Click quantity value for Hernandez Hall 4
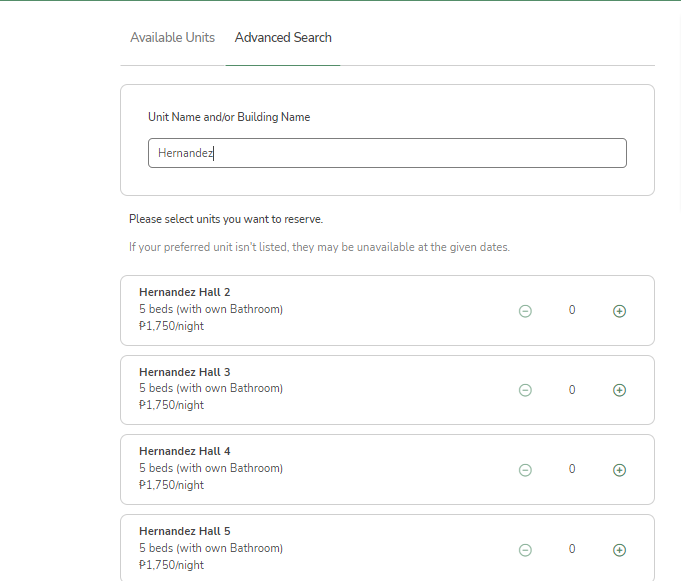 572,469
